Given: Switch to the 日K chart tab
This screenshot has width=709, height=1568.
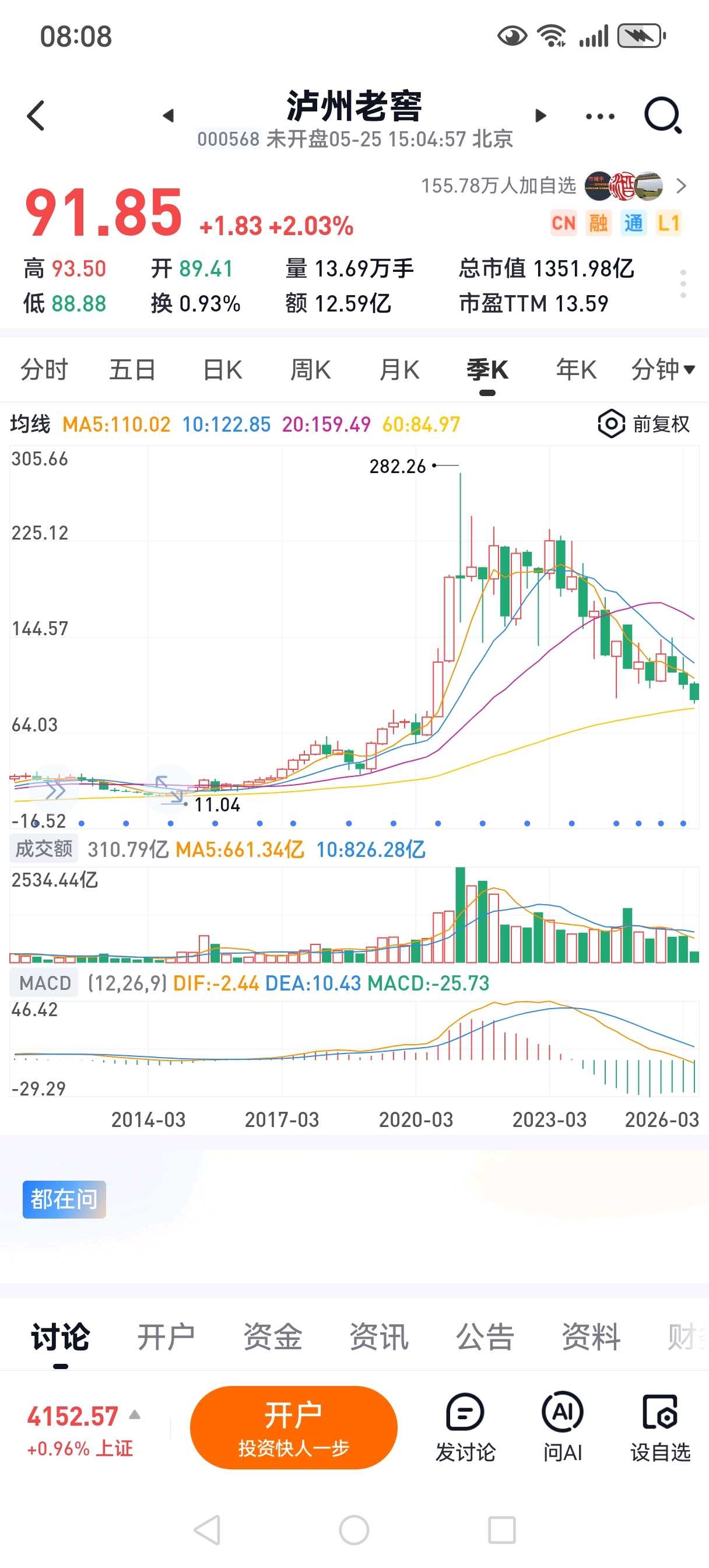Looking at the screenshot, I should coord(223,369).
